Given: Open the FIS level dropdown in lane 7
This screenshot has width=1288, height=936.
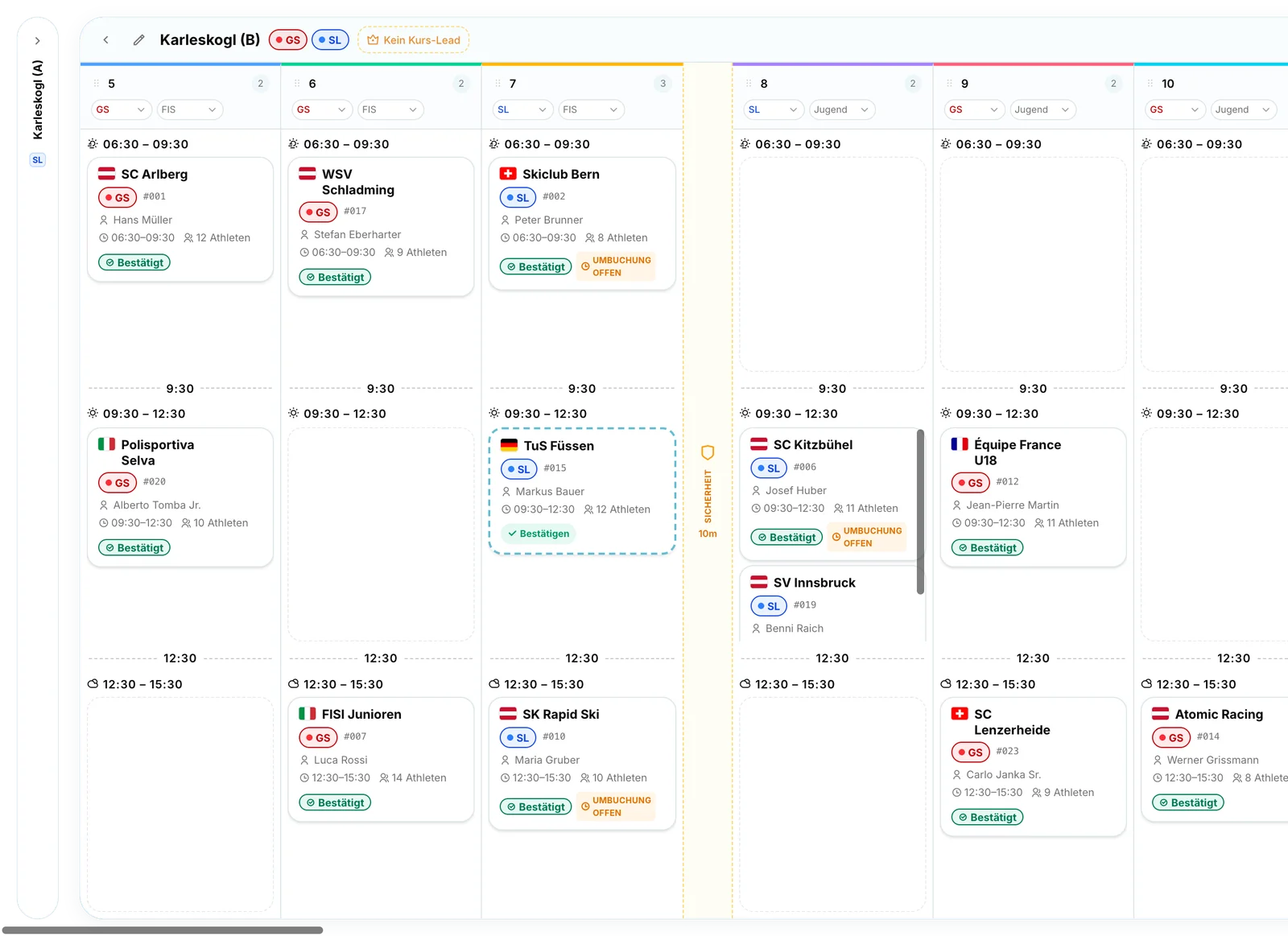Looking at the screenshot, I should (x=590, y=109).
